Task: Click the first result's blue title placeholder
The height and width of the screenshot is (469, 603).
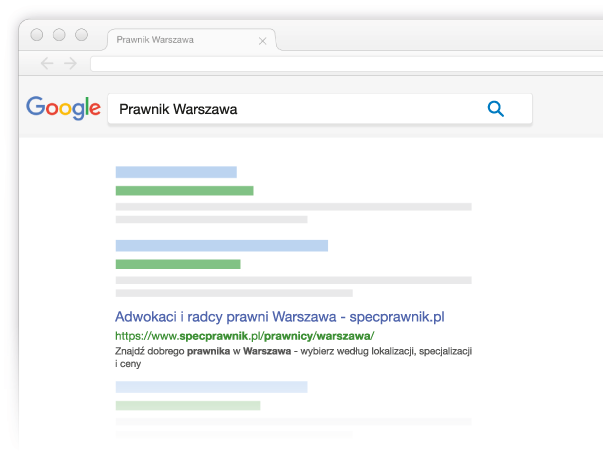Action: 176,172
